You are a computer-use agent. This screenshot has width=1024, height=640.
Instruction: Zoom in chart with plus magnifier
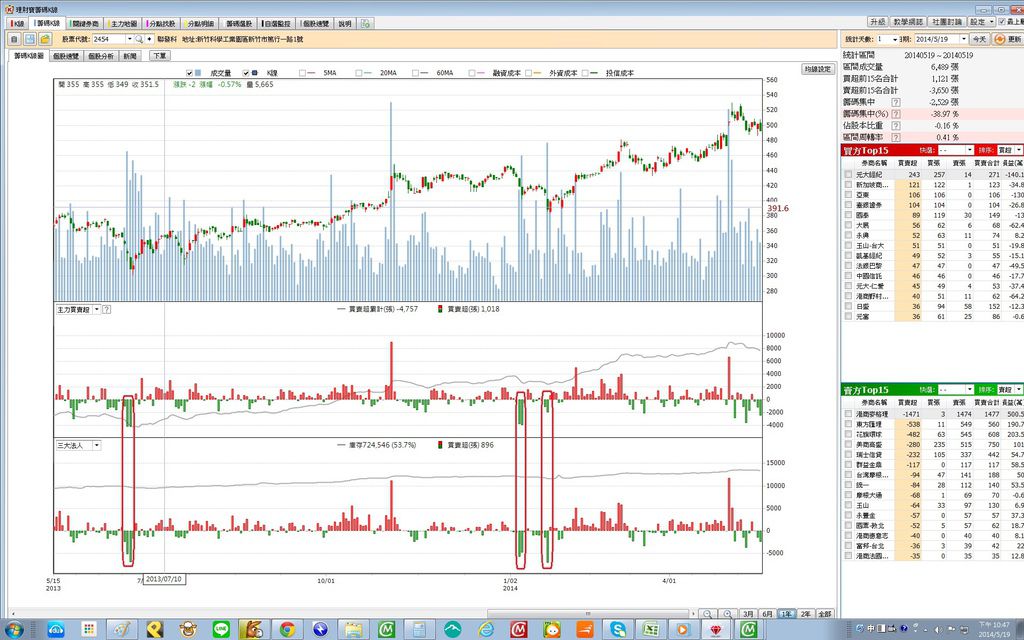tap(727, 615)
